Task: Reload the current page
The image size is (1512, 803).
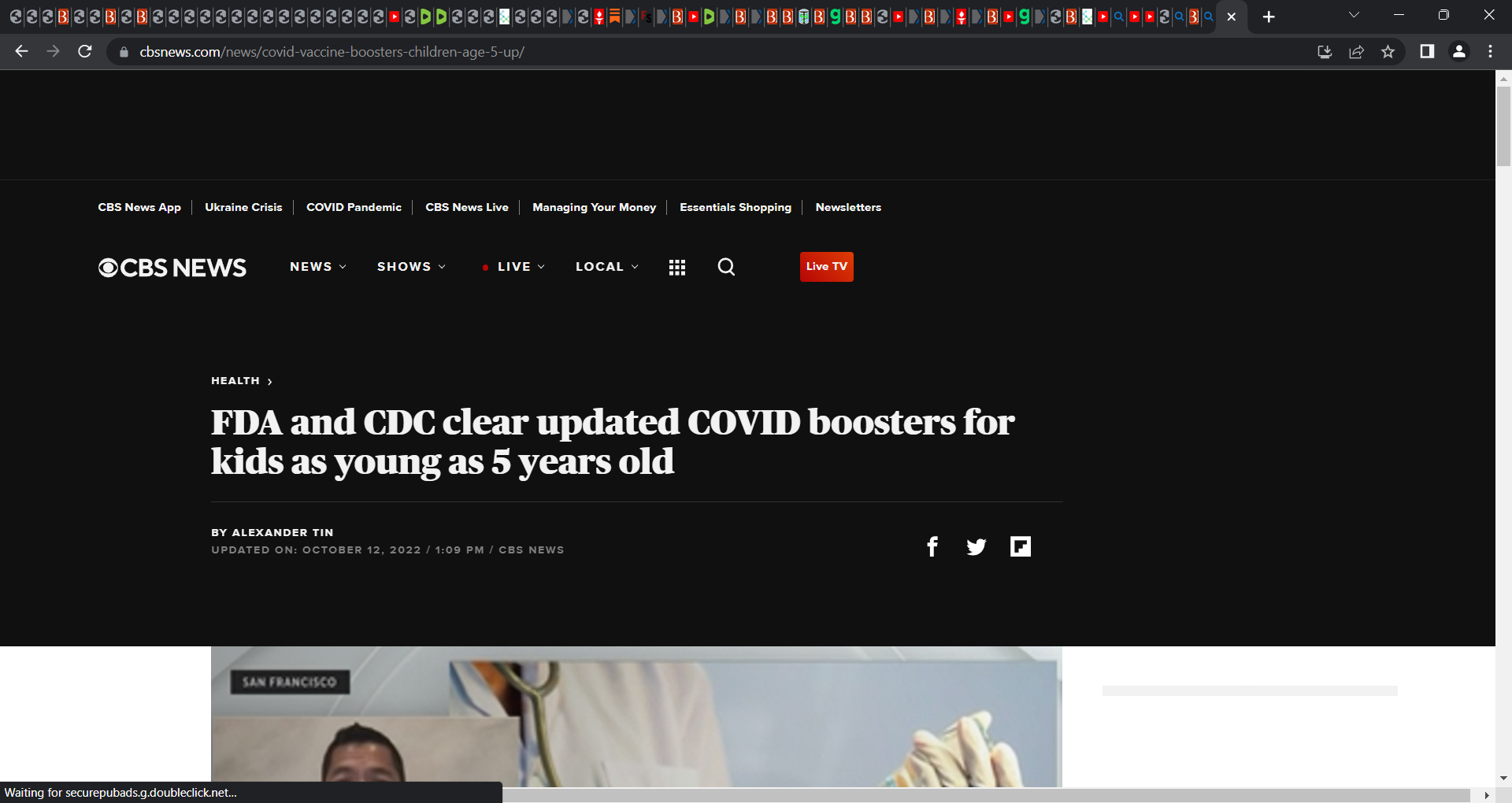Action: click(85, 51)
